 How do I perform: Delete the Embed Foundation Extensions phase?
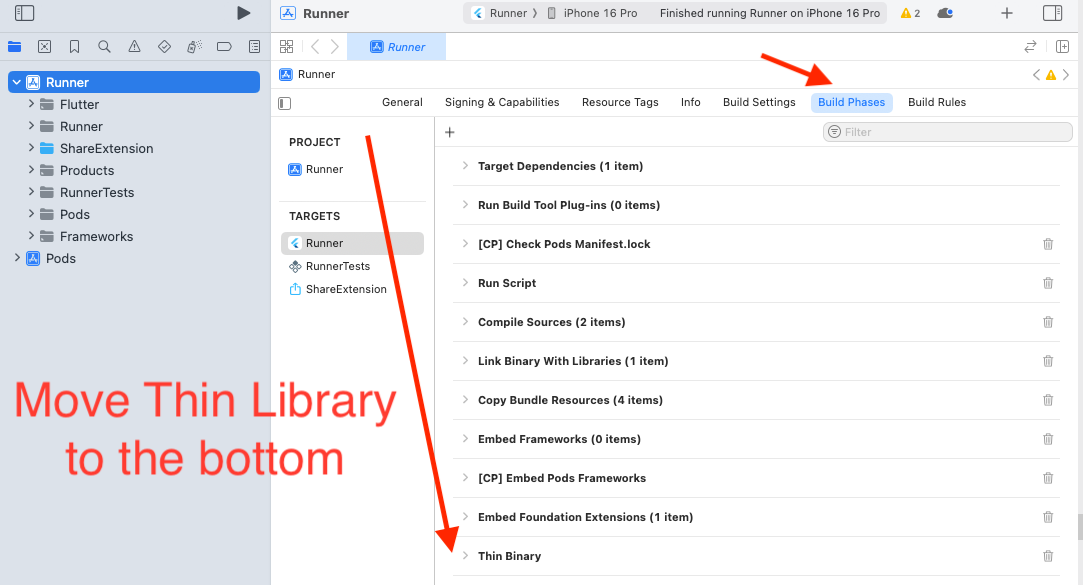(1048, 517)
